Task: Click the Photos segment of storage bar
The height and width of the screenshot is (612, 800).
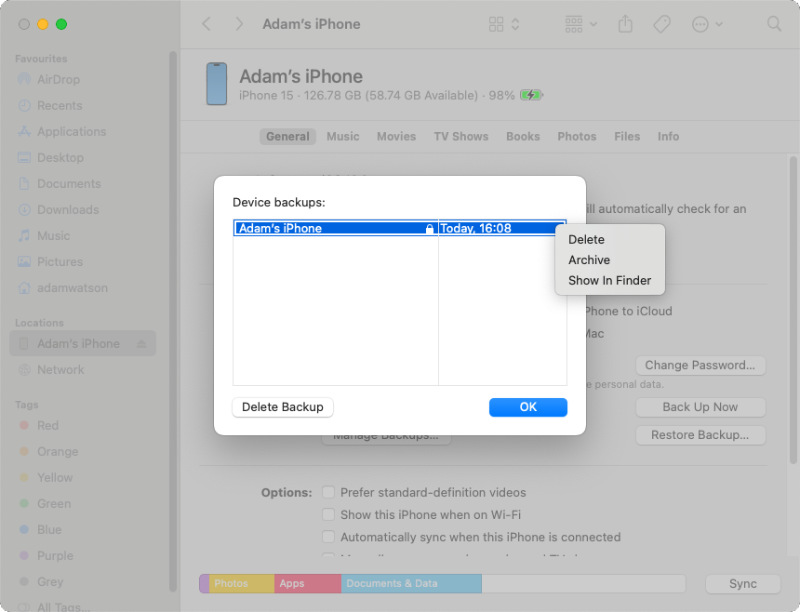Action: 241,583
